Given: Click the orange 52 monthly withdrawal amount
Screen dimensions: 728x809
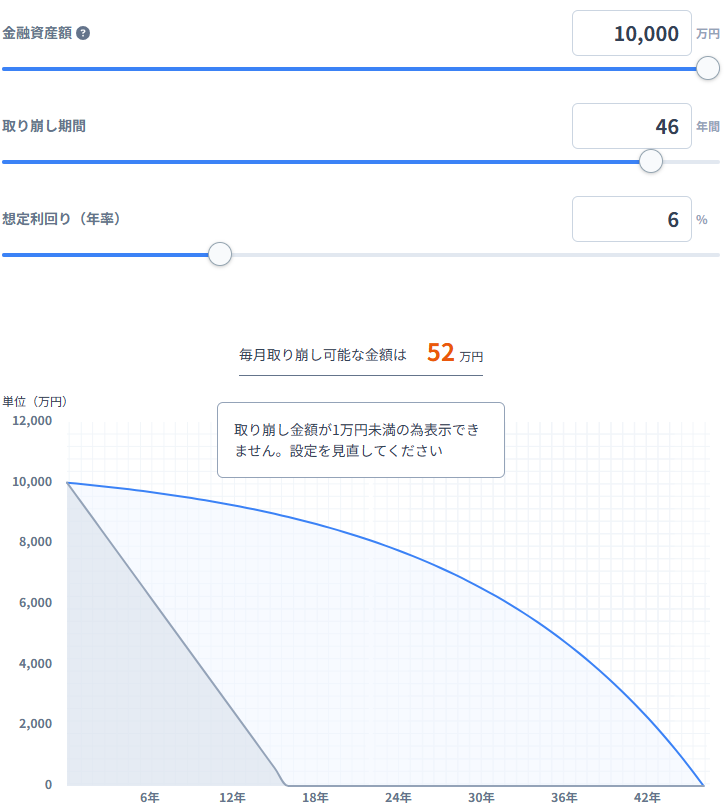Looking at the screenshot, I should [440, 352].
